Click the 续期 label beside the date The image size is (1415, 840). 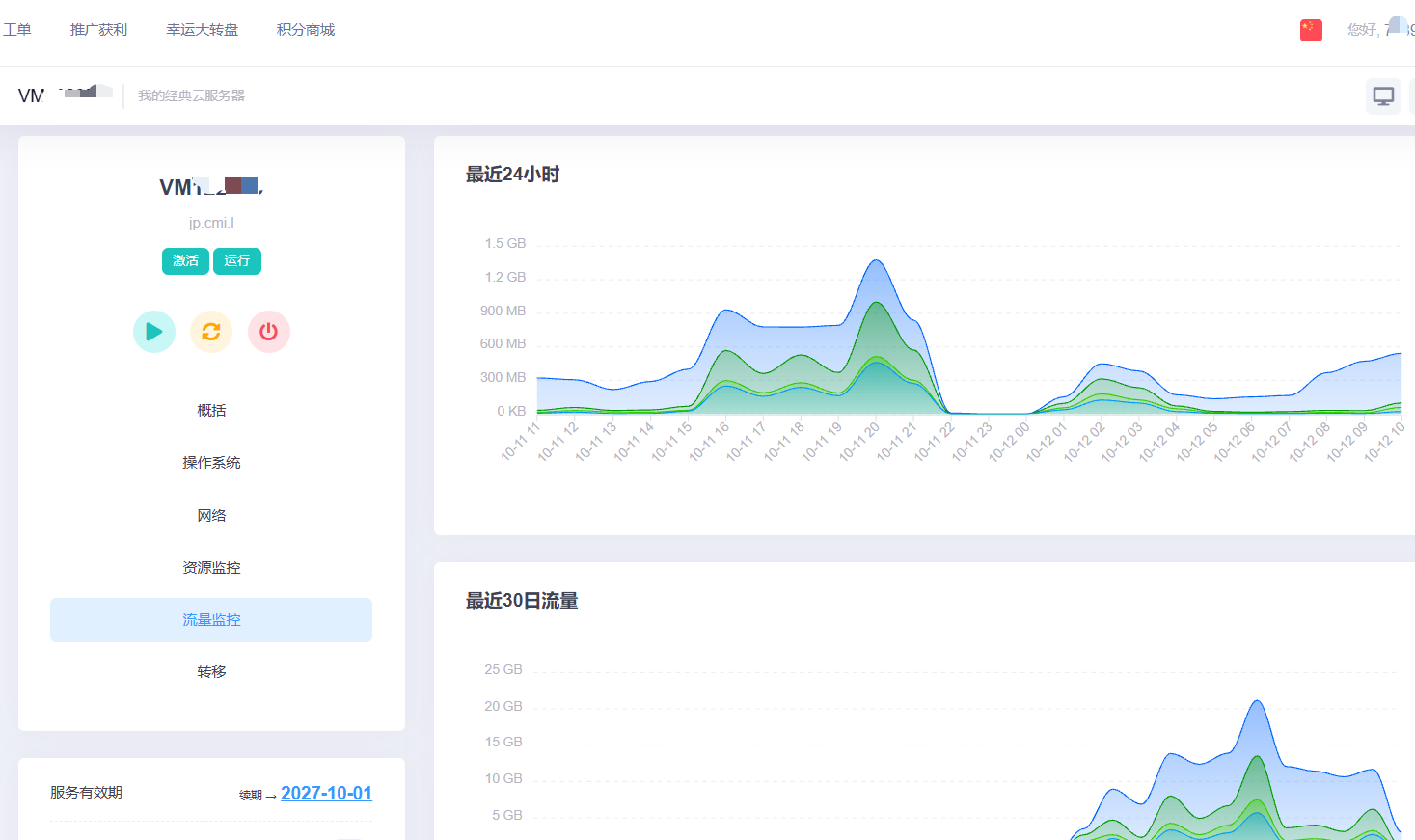251,796
